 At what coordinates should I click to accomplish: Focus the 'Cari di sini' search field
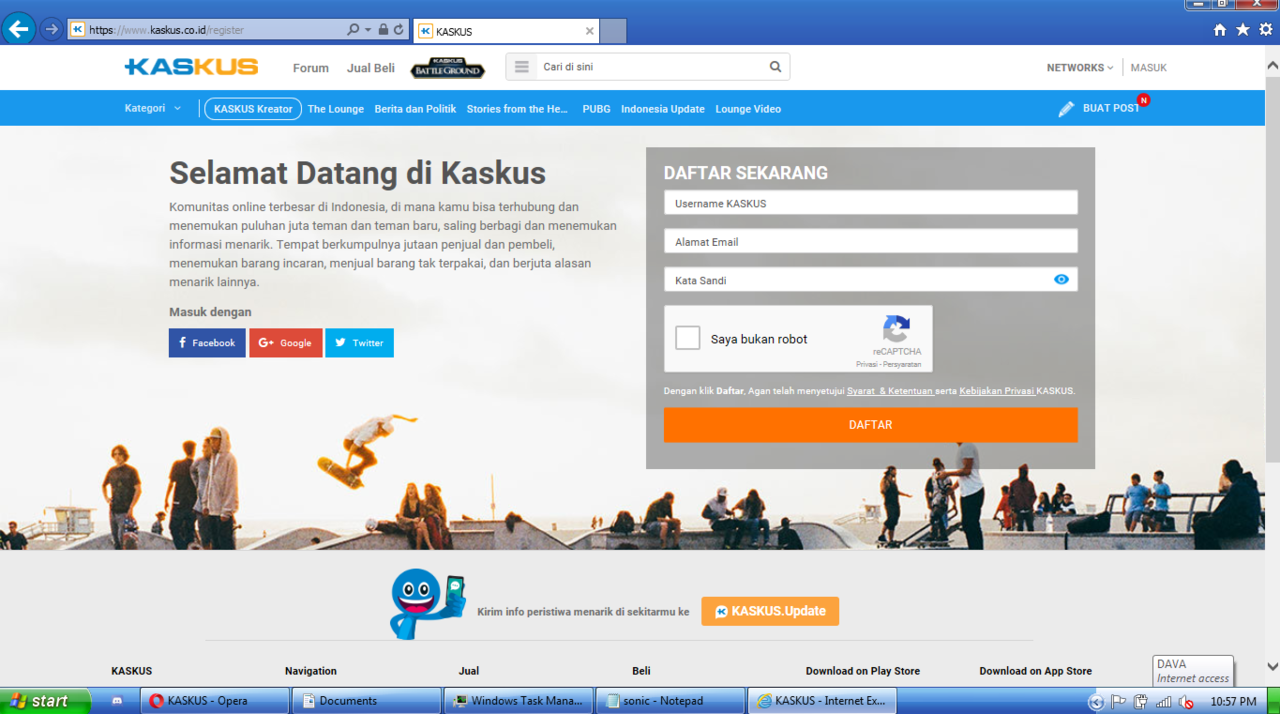pyautogui.click(x=650, y=67)
